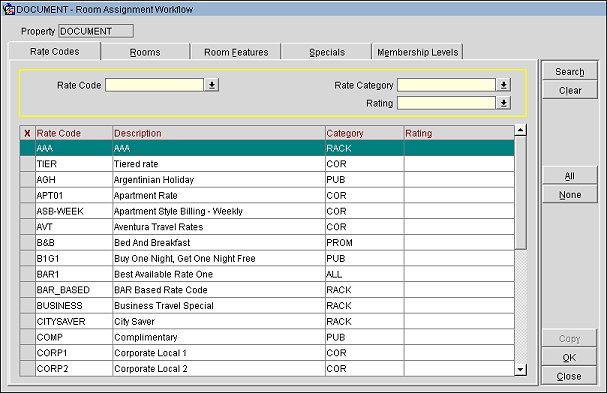Click in the Rate Category input field
Screen dimensions: 607x393
pos(446,85)
